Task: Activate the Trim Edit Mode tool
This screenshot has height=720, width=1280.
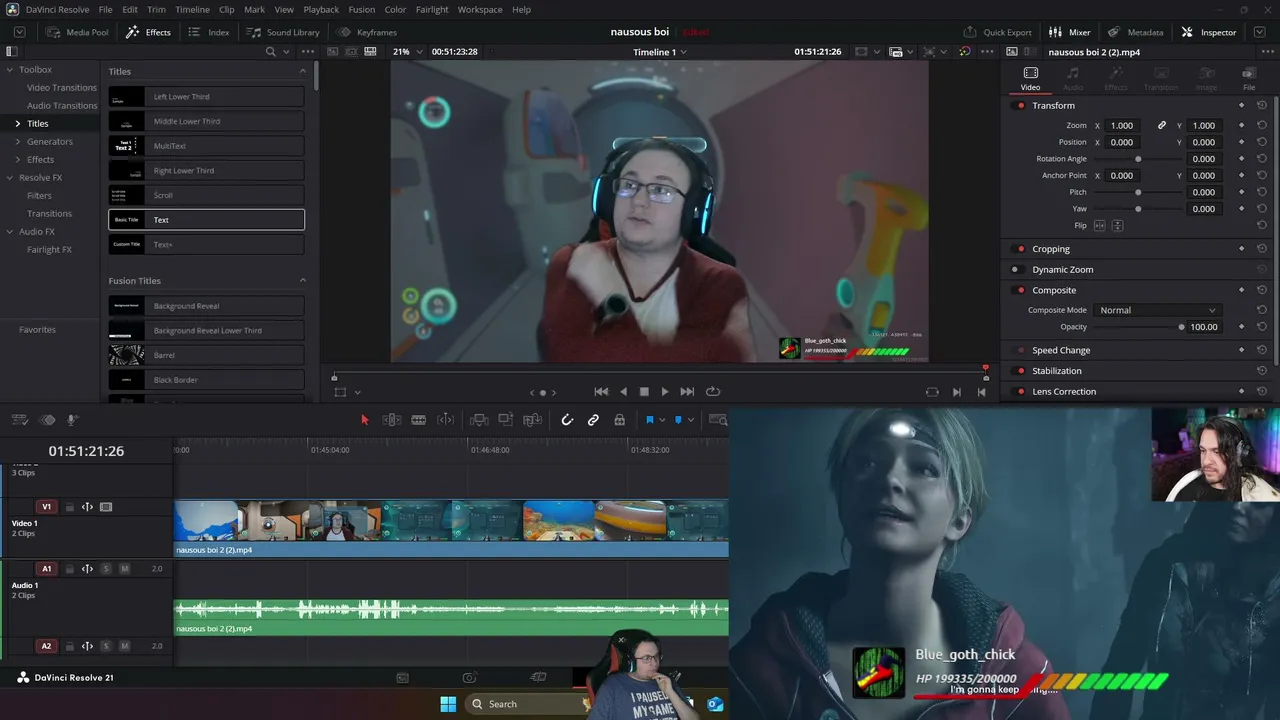Action: click(x=392, y=420)
